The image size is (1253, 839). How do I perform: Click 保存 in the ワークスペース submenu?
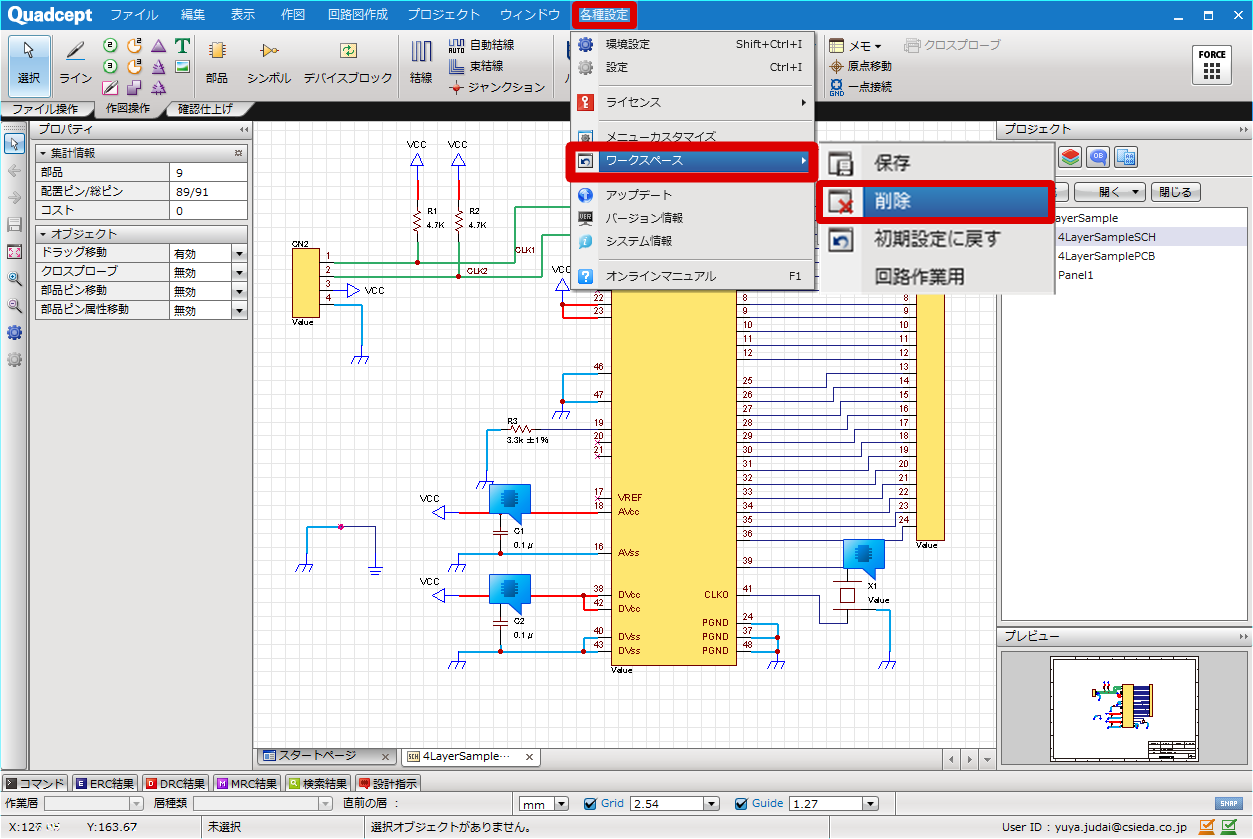[x=935, y=163]
